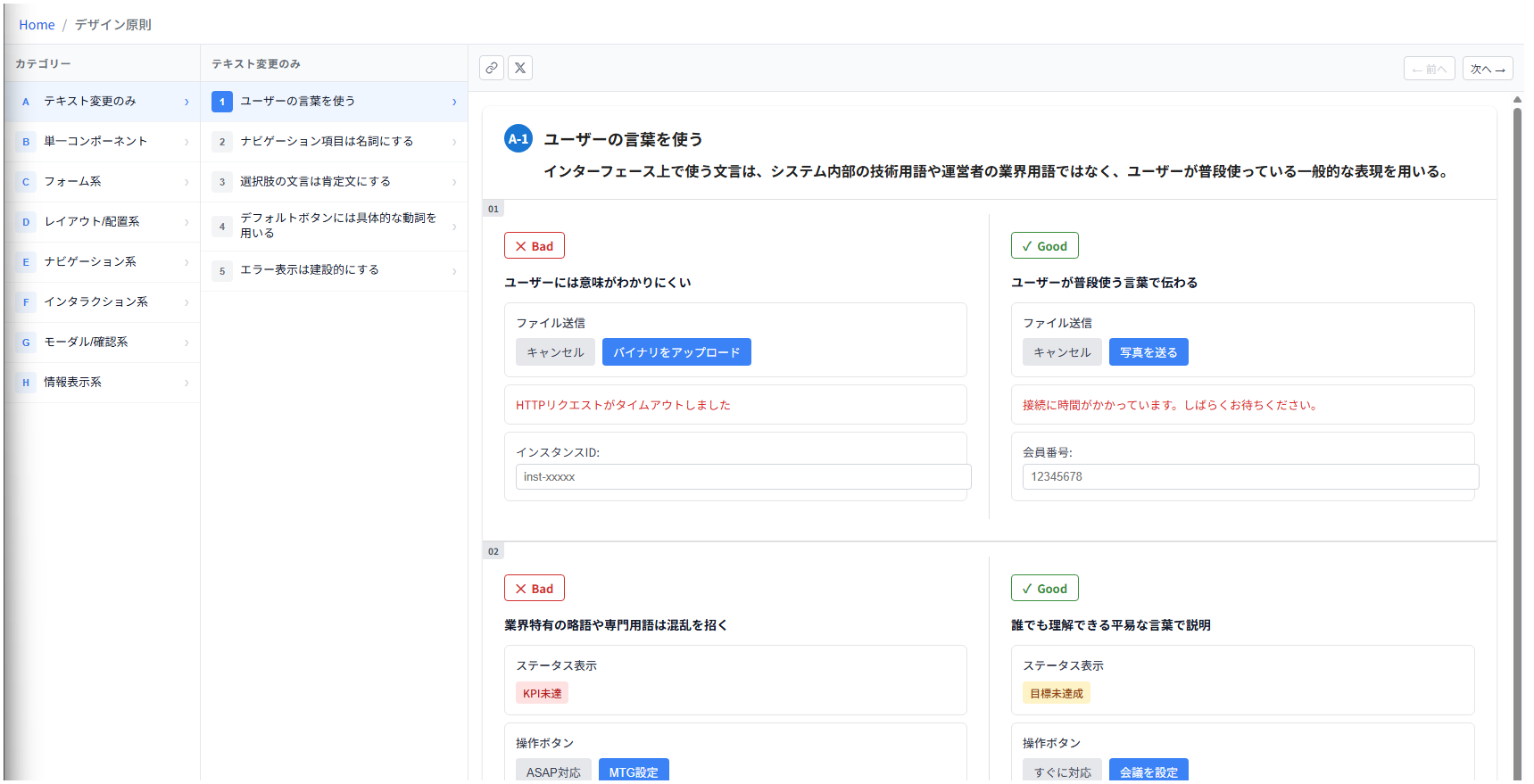Select the レイアウト/配置系 category

tap(92, 222)
